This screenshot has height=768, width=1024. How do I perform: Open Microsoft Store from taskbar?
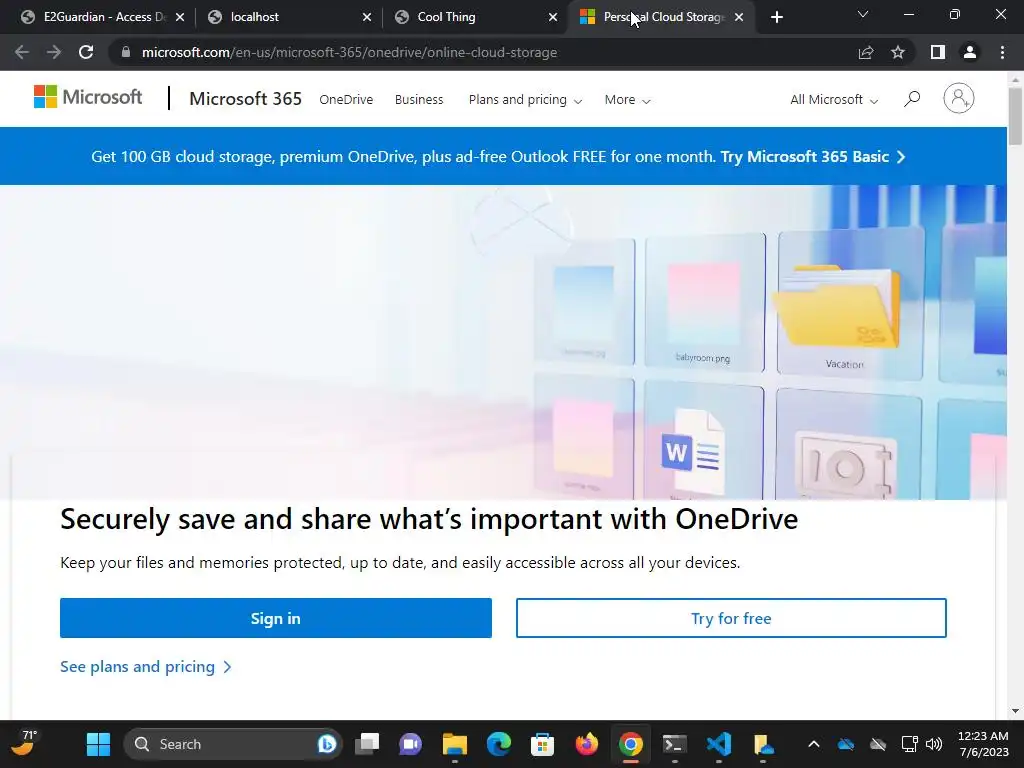click(542, 744)
